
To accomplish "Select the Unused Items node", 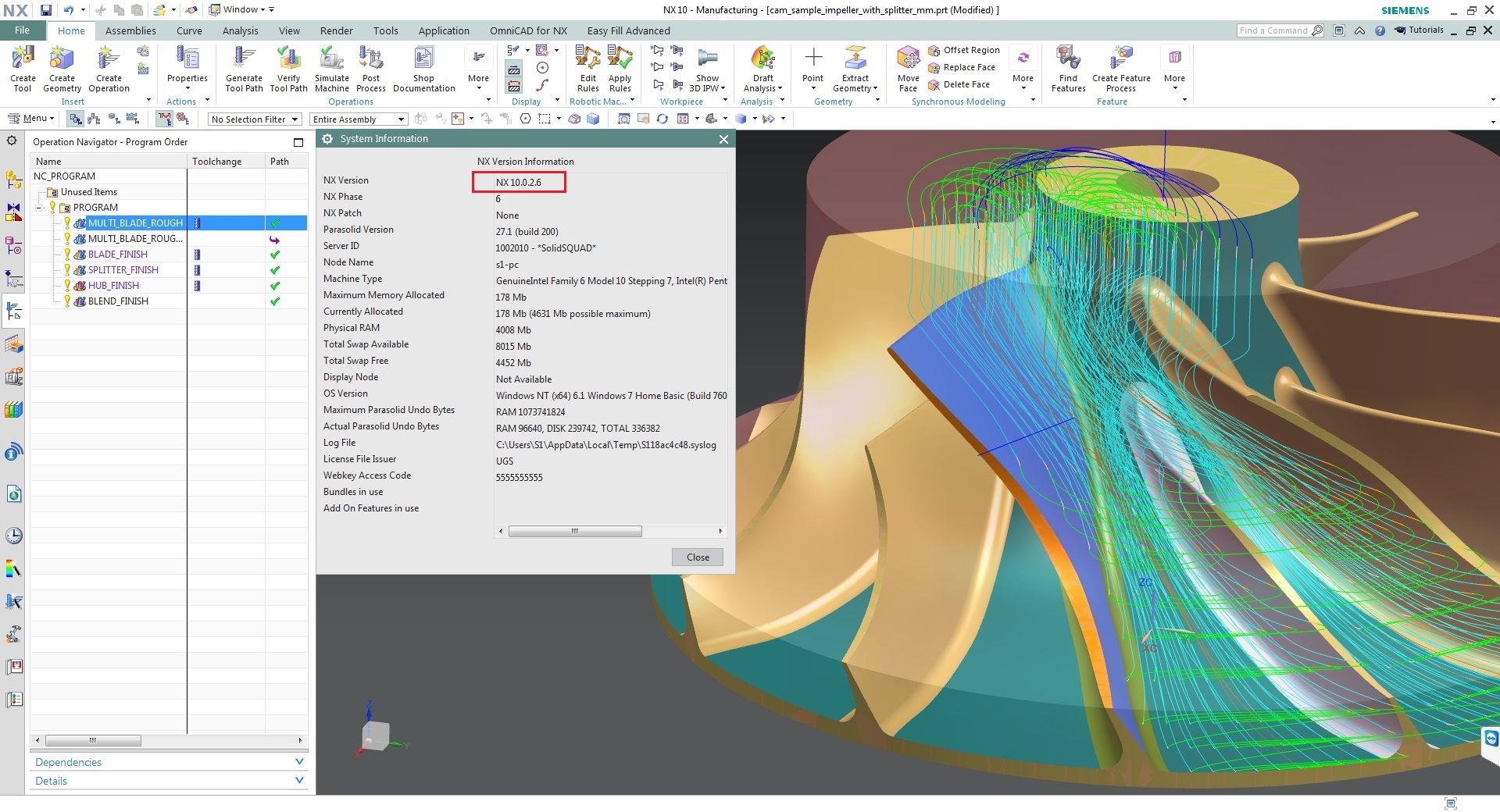I will (88, 192).
